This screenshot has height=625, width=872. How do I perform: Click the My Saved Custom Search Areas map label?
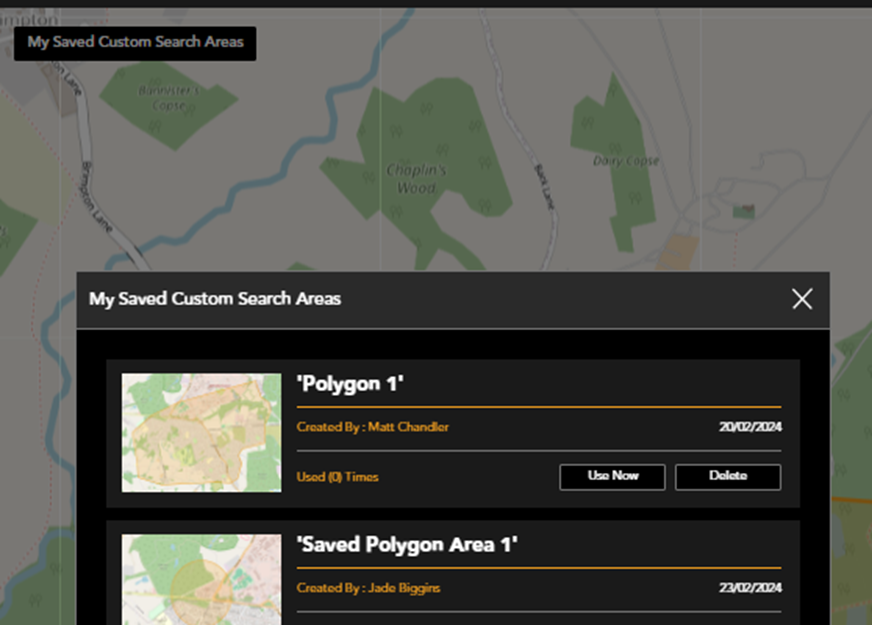tap(135, 43)
